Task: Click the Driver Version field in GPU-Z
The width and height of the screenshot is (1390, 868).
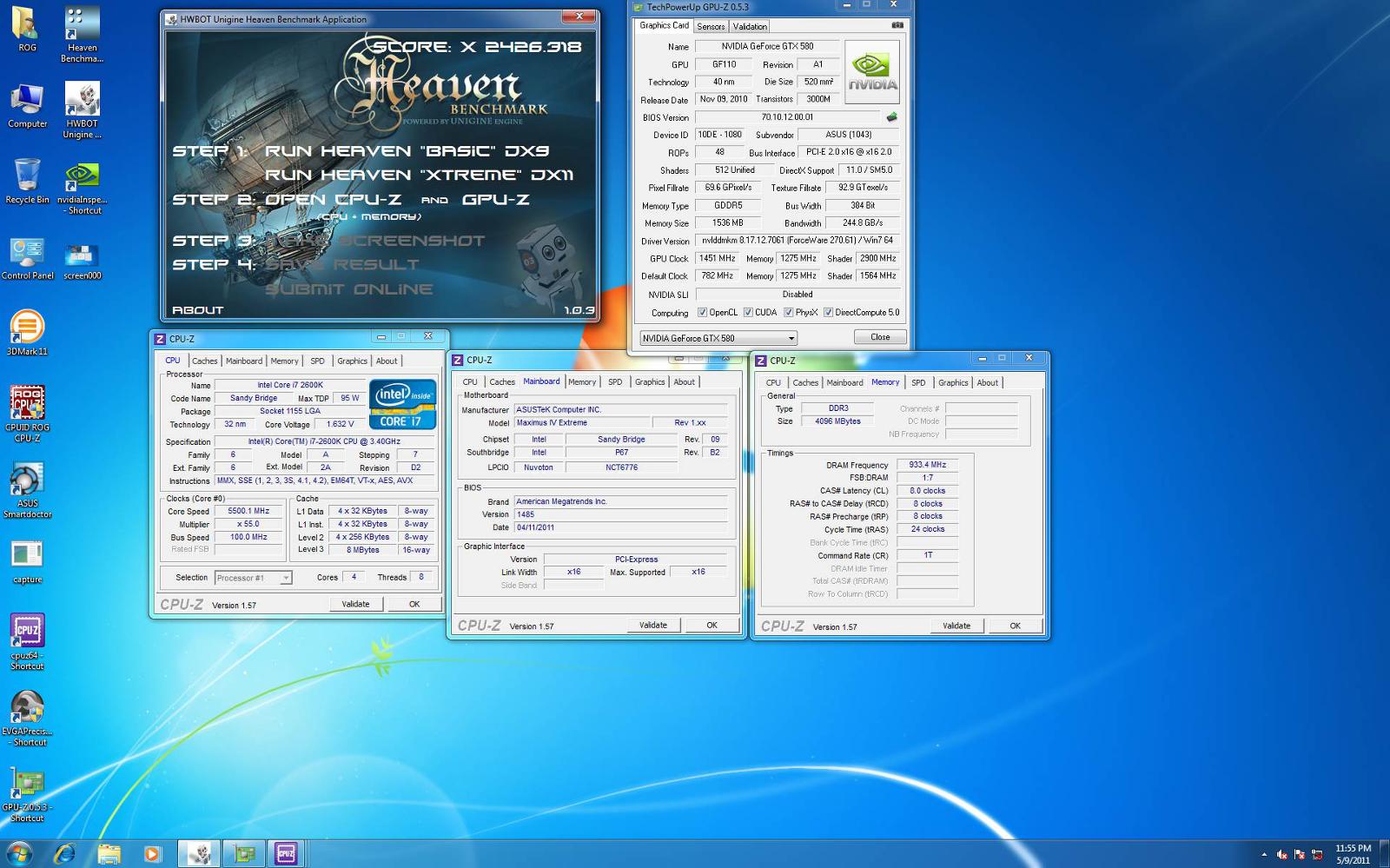Action: coord(797,241)
